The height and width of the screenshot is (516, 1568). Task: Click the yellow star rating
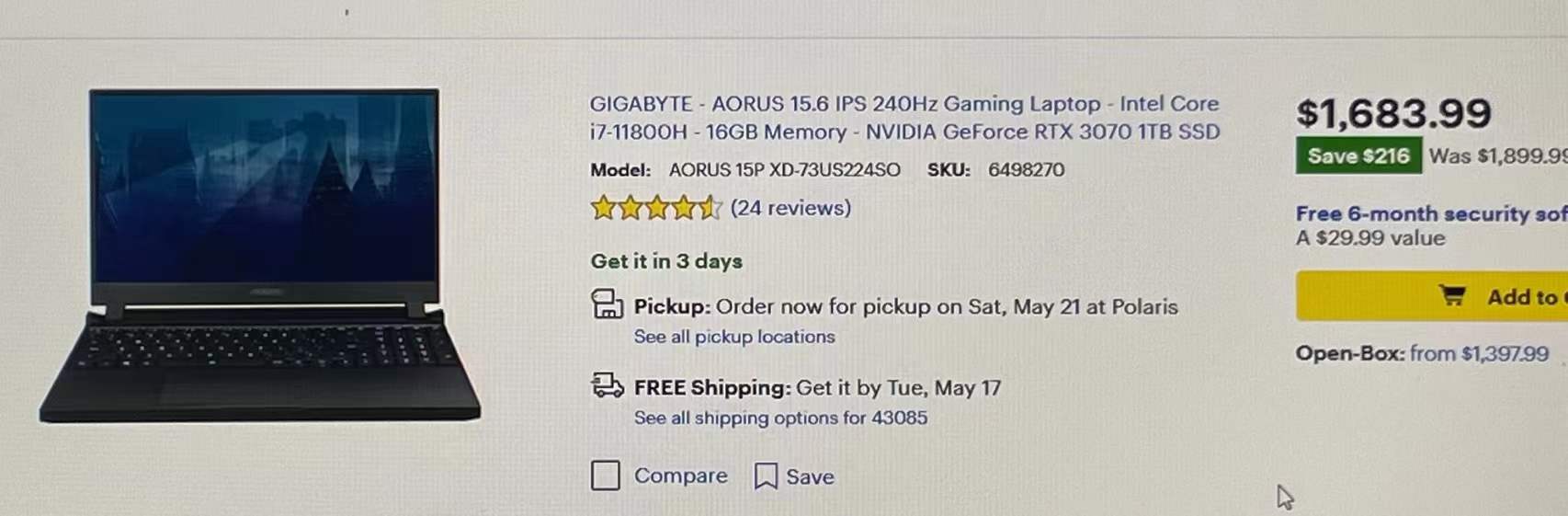655,208
